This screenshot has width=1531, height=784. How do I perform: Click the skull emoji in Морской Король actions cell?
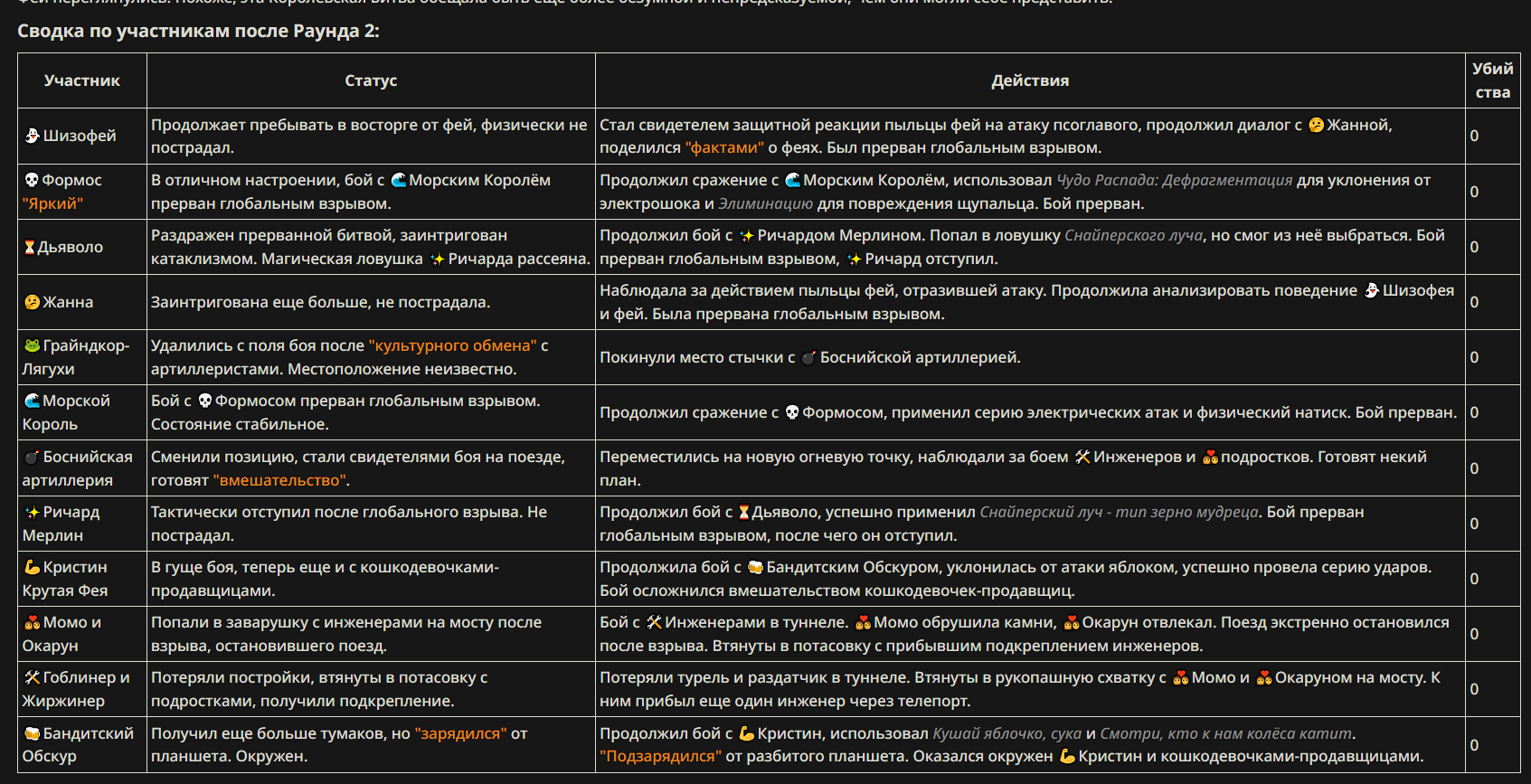pos(792,412)
